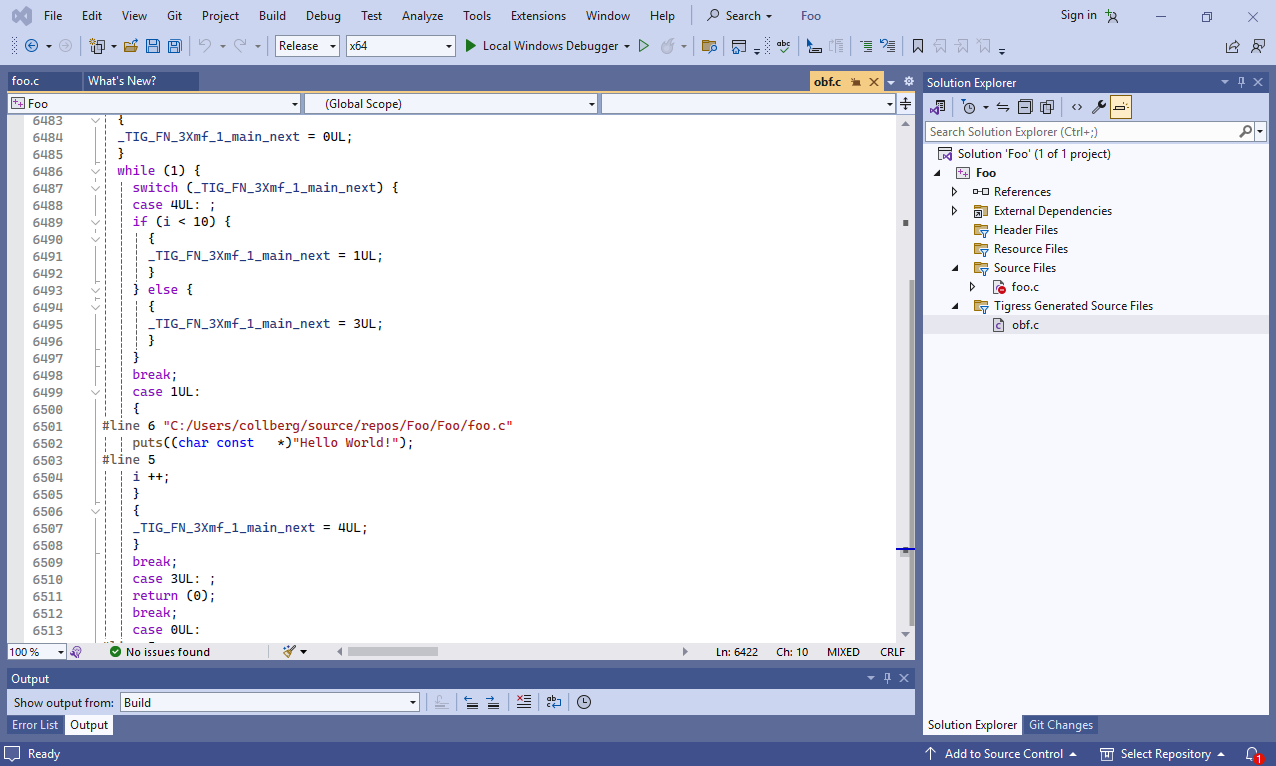Viewport: 1276px width, 766px height.
Task: Click Add to Source Control
Action: pos(1002,754)
